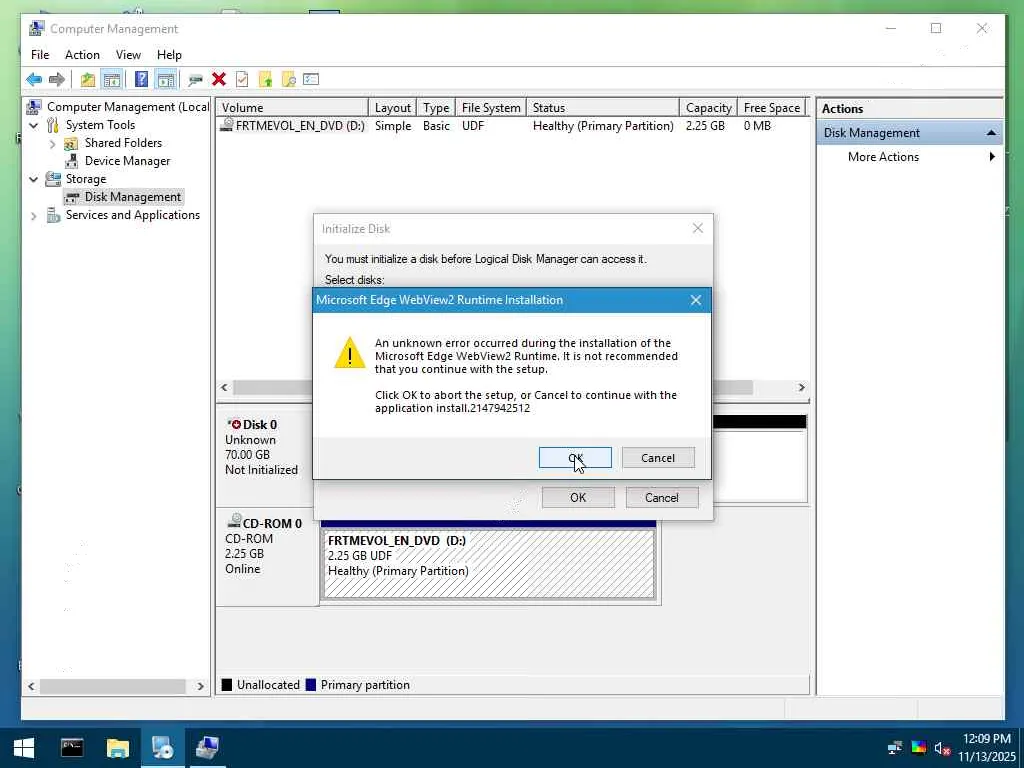
Task: Select Computer Management (Local) root node
Action: pyautogui.click(x=127, y=106)
